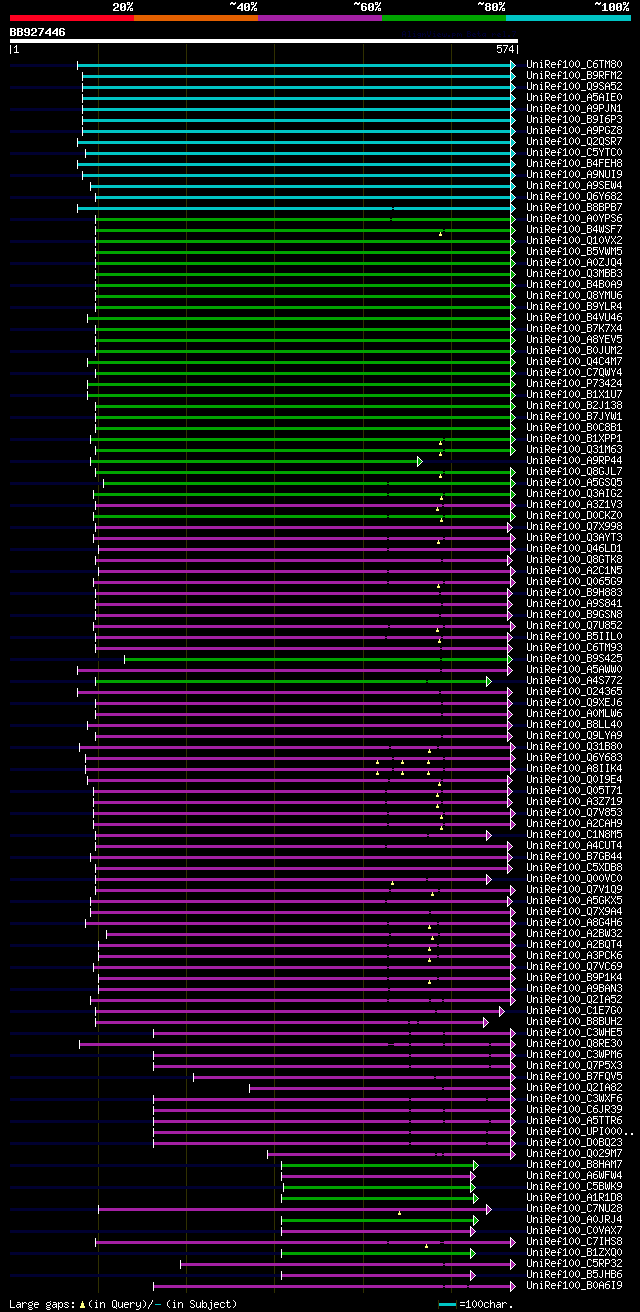Screen dimensions: 640x1312
Task: Open the UniRef100_A5AIE0 hit link
Action: click(574, 98)
